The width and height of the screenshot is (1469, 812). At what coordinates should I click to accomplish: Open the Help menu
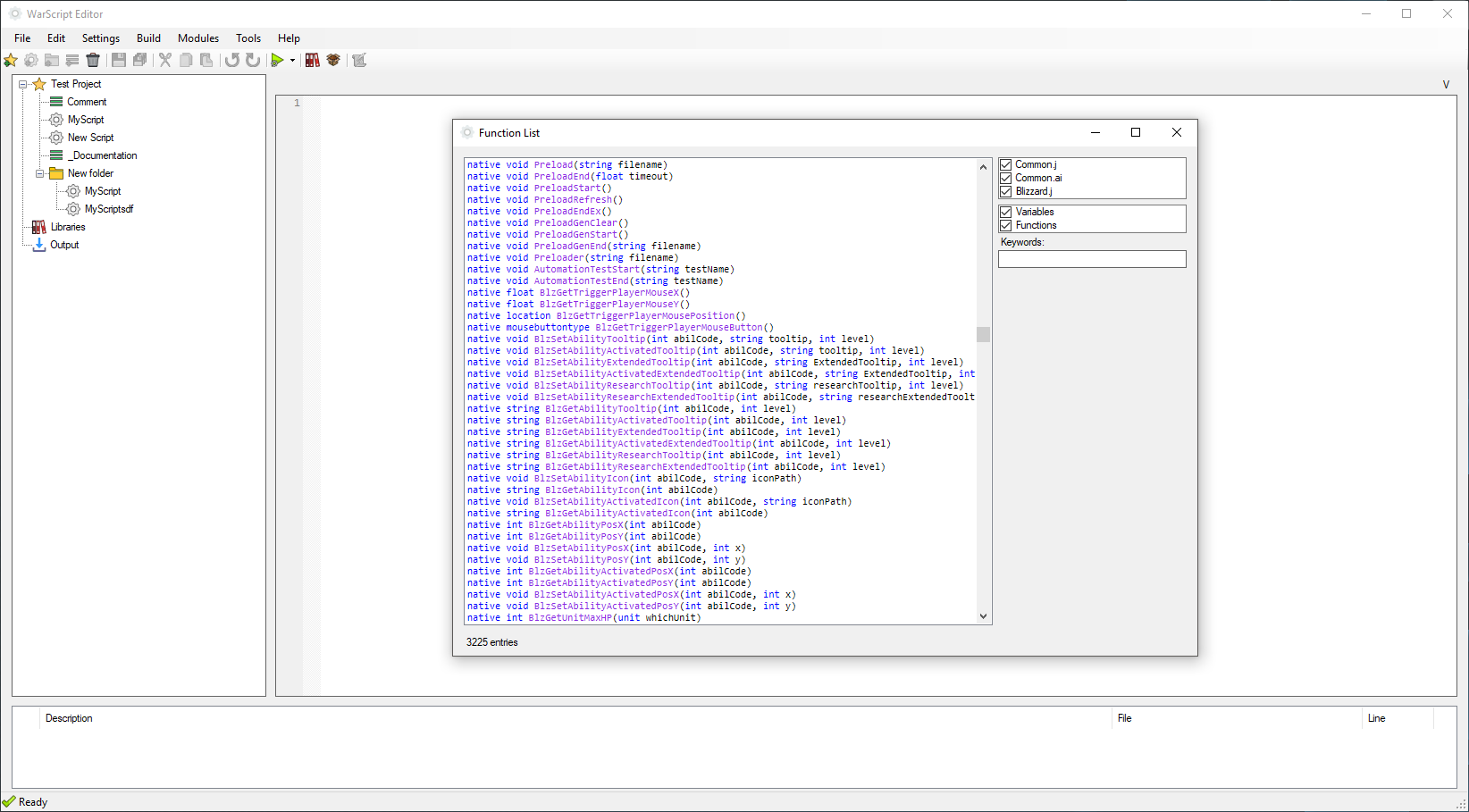coord(289,38)
